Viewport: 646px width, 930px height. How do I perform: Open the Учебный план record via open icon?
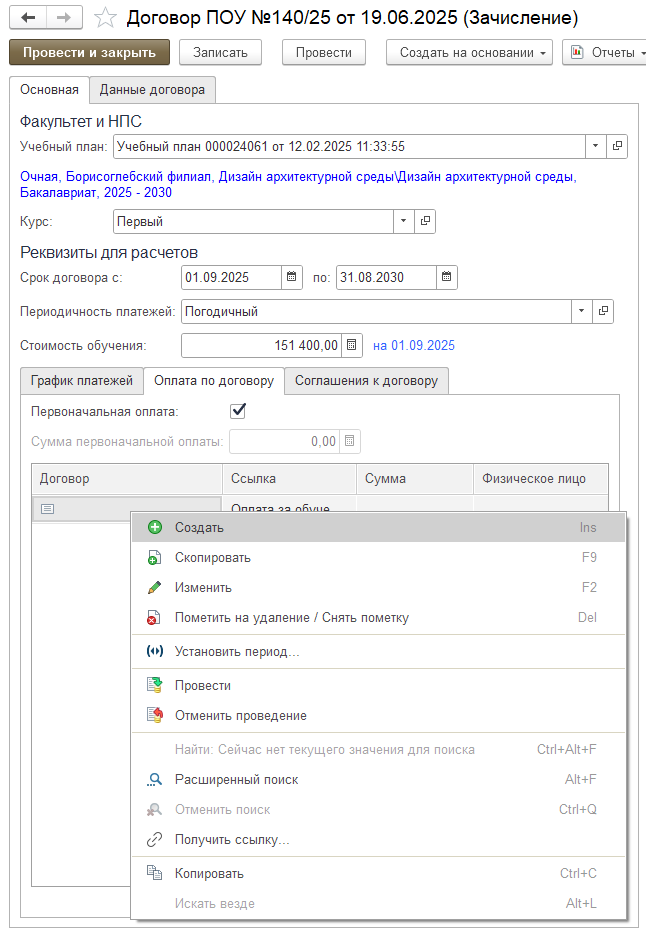(617, 146)
